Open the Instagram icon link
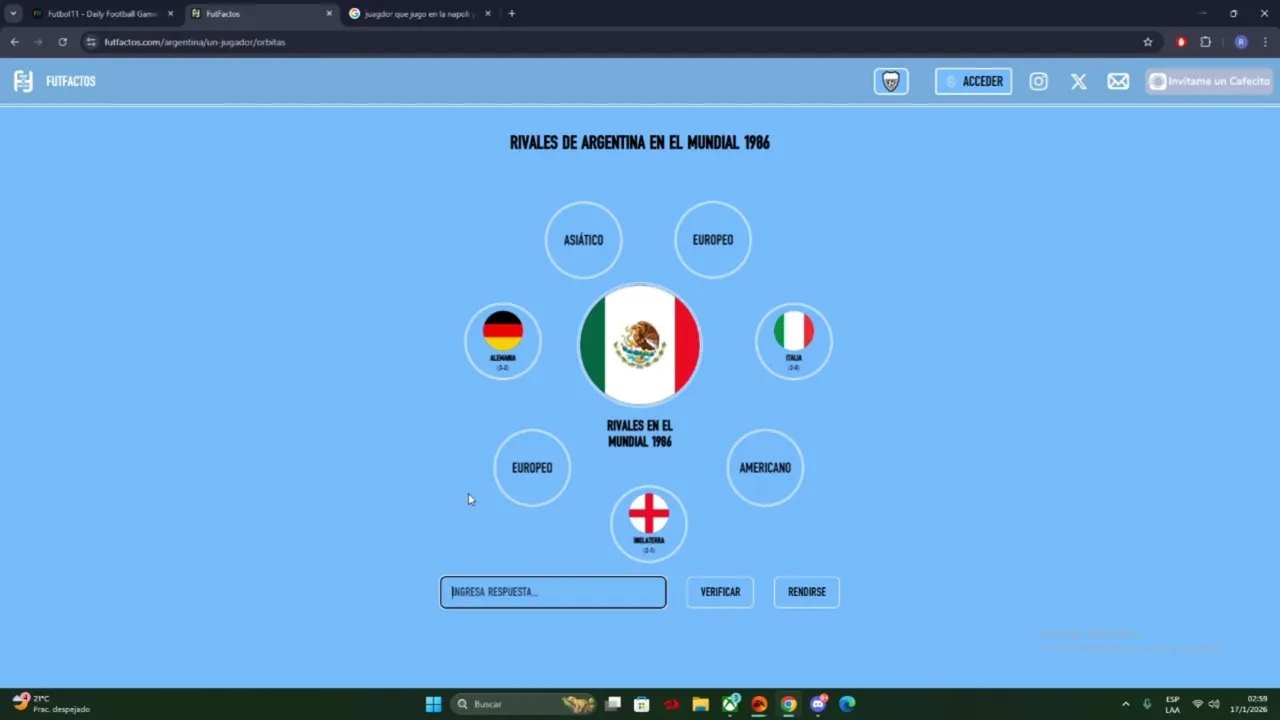This screenshot has width=1280, height=720. pyautogui.click(x=1039, y=81)
